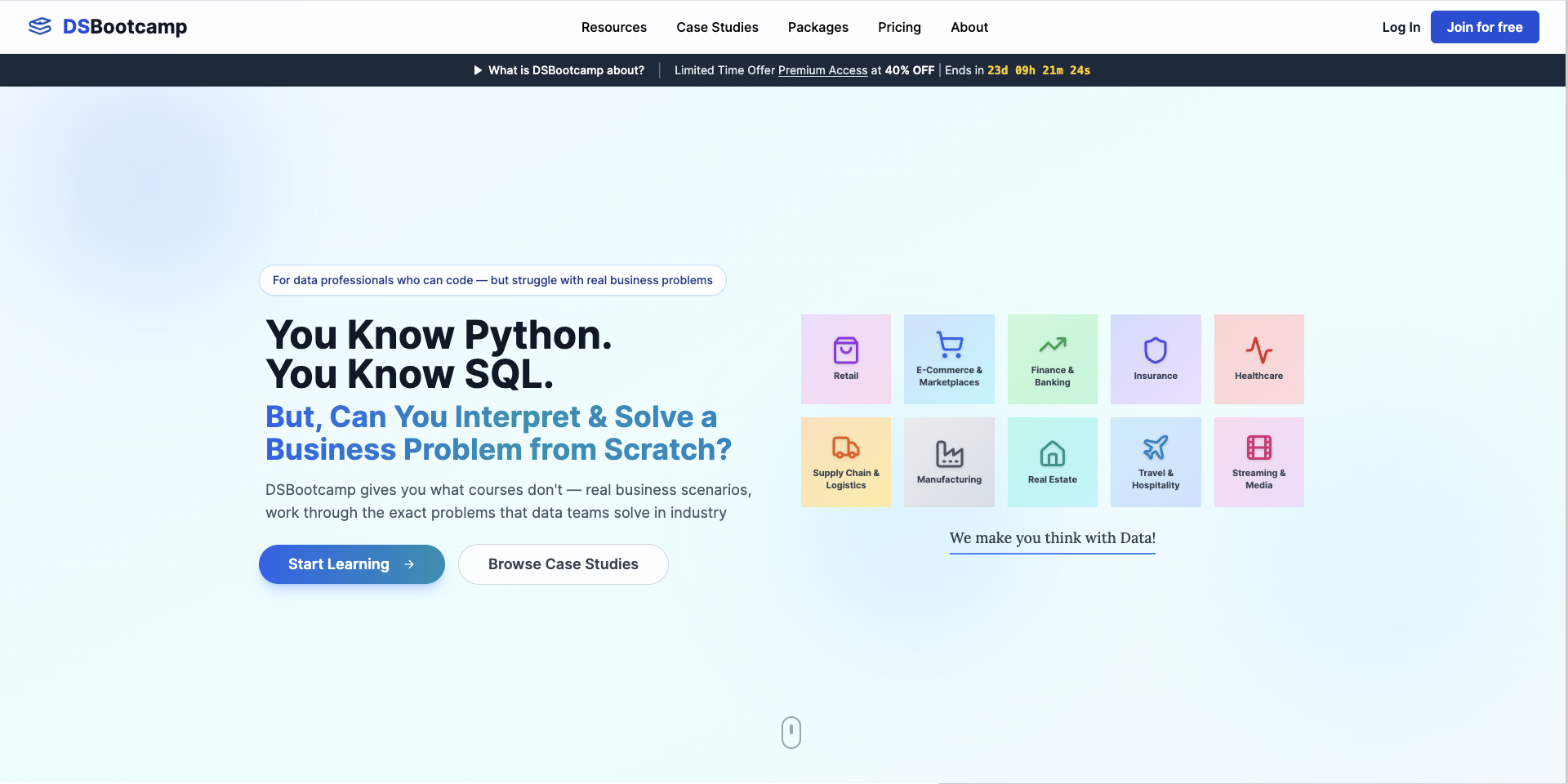Viewport: 1568px width, 784px height.
Task: Go to the Pricing page
Action: (x=899, y=27)
